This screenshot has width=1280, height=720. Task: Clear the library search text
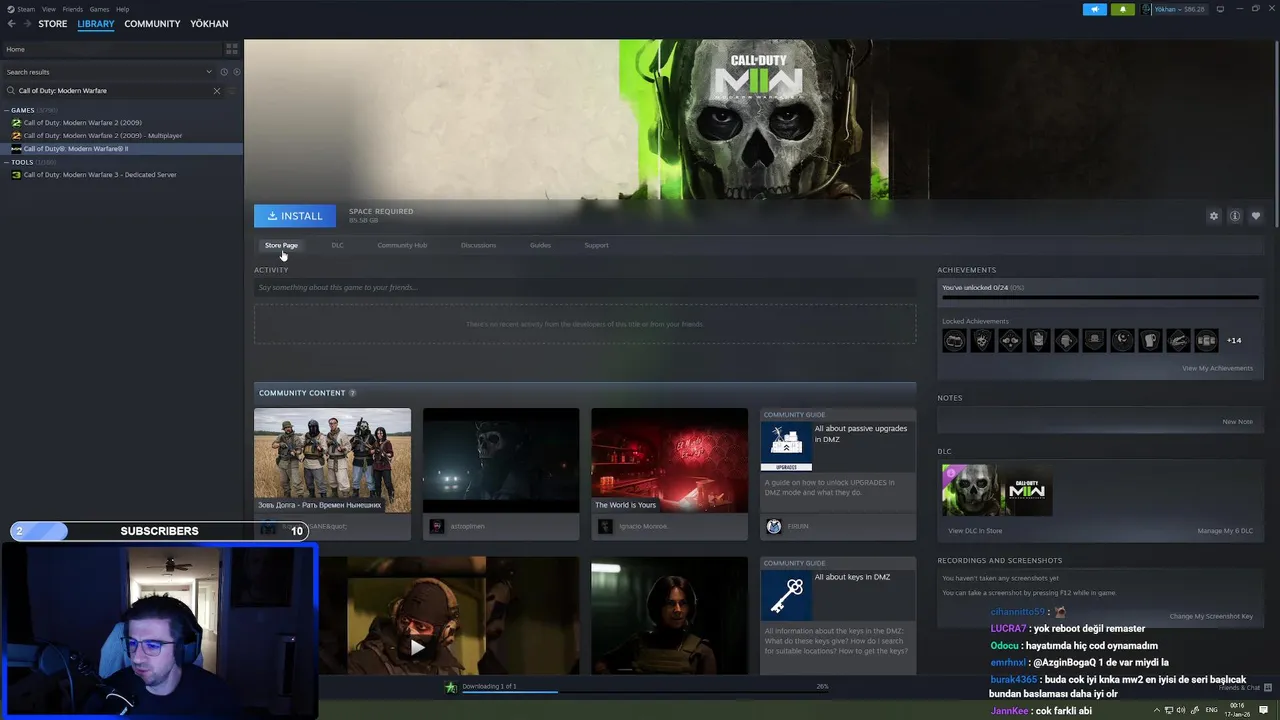[x=216, y=91]
